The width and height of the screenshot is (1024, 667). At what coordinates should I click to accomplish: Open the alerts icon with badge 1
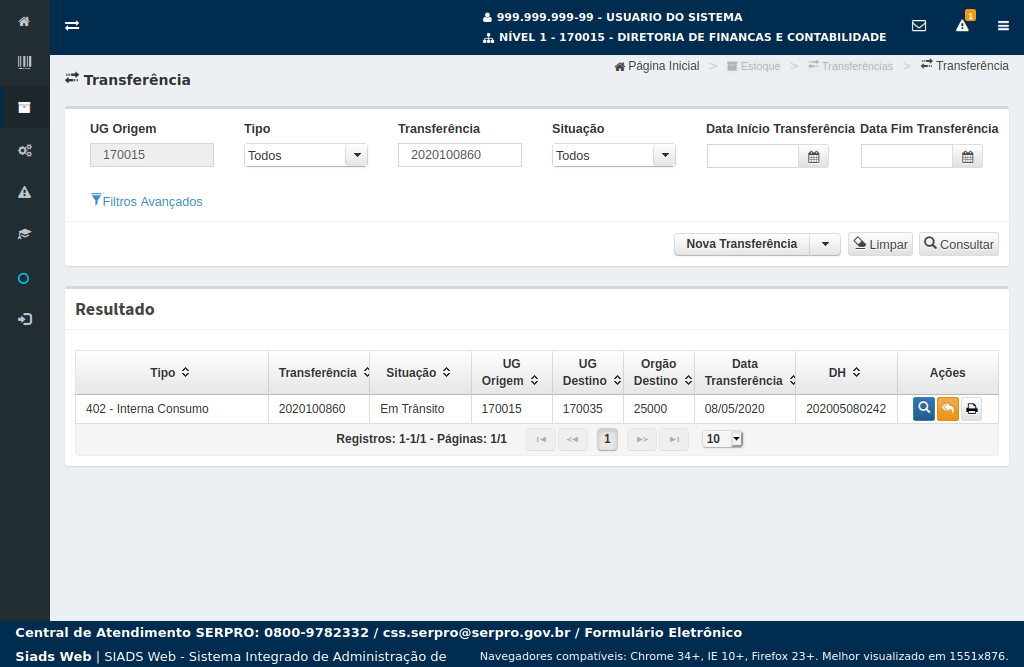963,25
